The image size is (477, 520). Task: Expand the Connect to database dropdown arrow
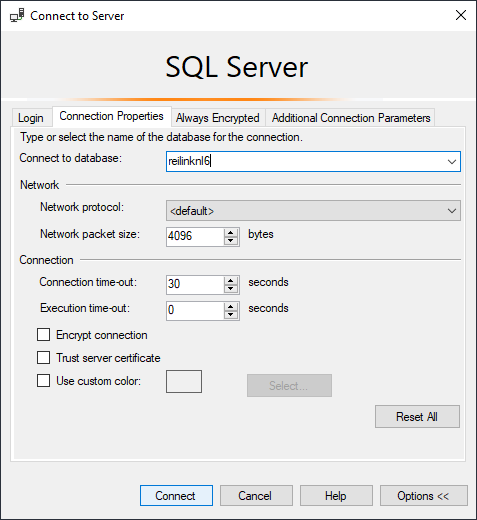[452, 162]
